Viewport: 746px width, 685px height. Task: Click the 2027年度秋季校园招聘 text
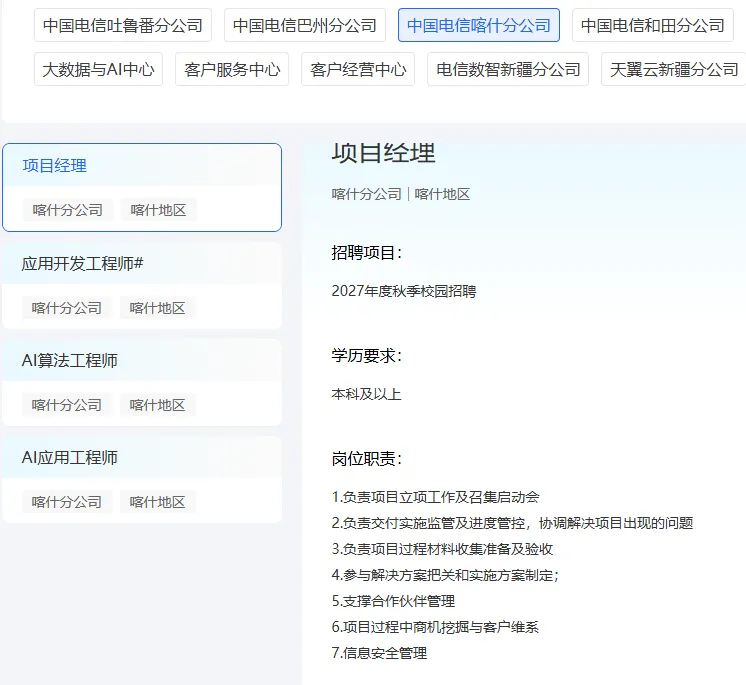[403, 291]
